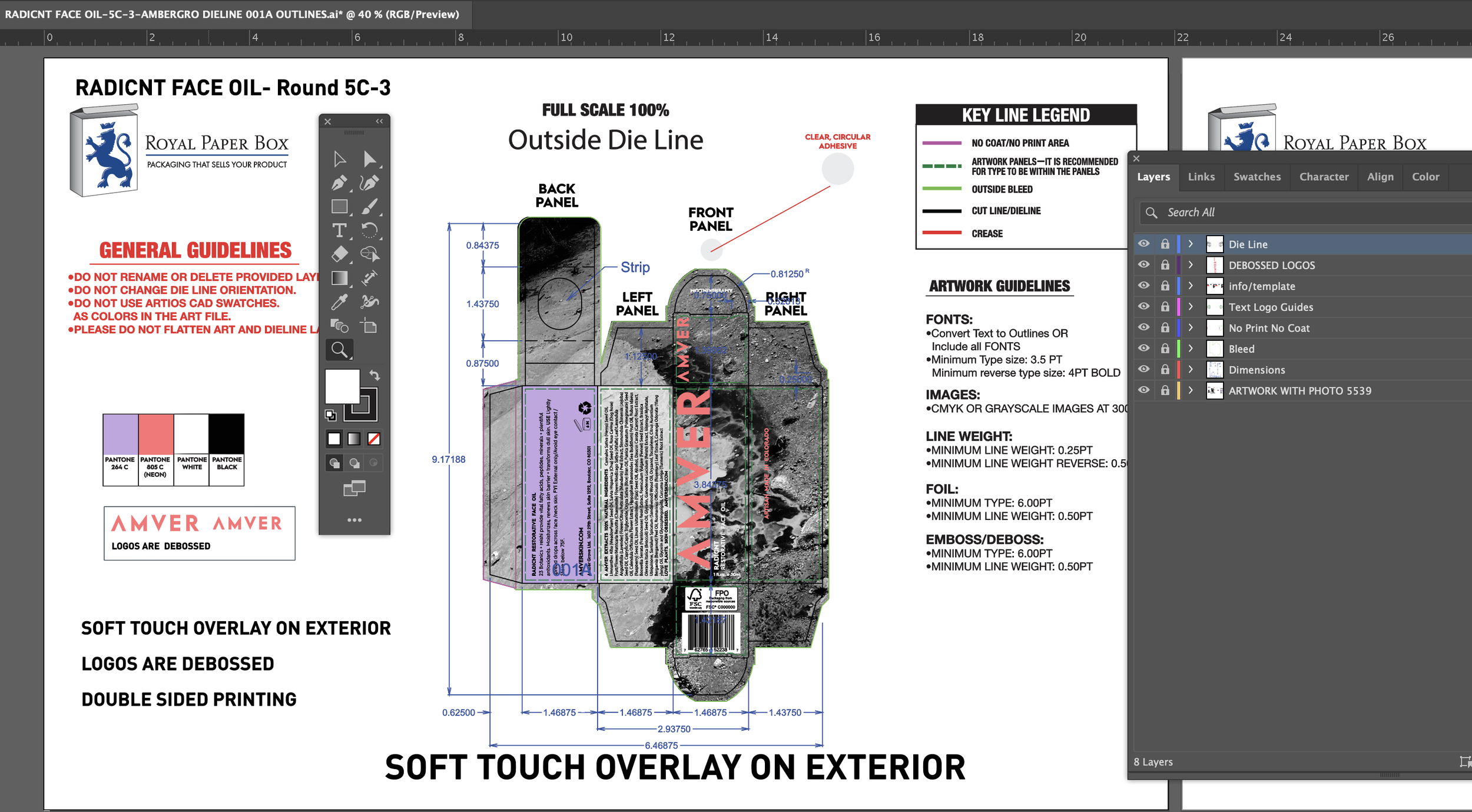The width and height of the screenshot is (1472, 812).
Task: Click the Dimensions layer thumbnail
Action: pos(1215,369)
